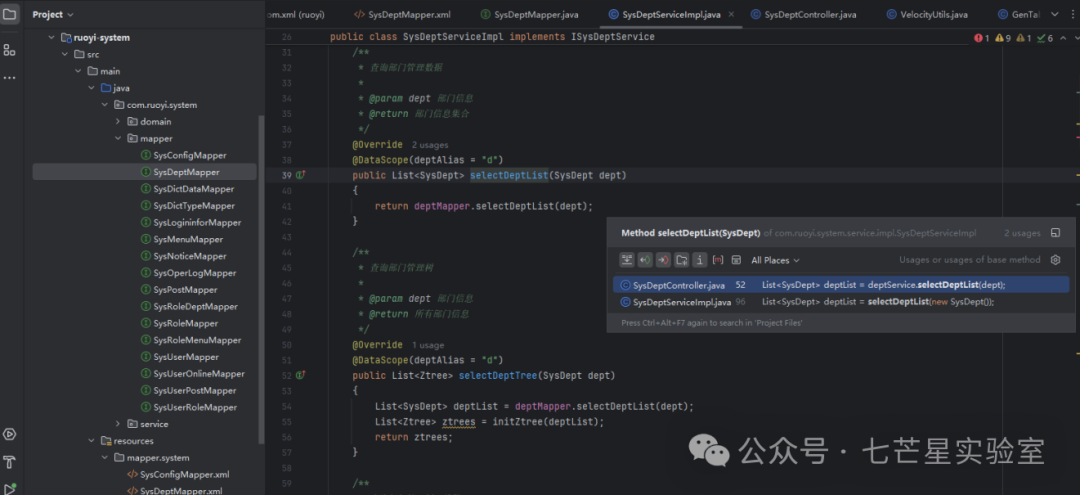
Task: Close the SysDeptServiceImpl.java tab
Action: (731, 14)
